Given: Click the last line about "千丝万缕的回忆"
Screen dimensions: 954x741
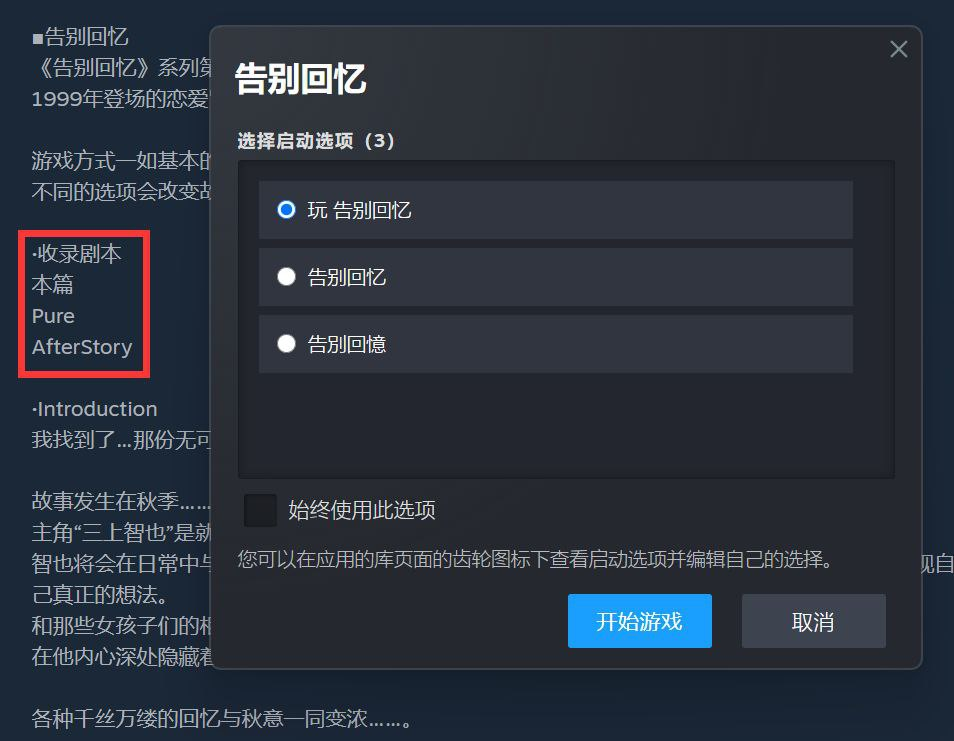Looking at the screenshot, I should (221, 718).
